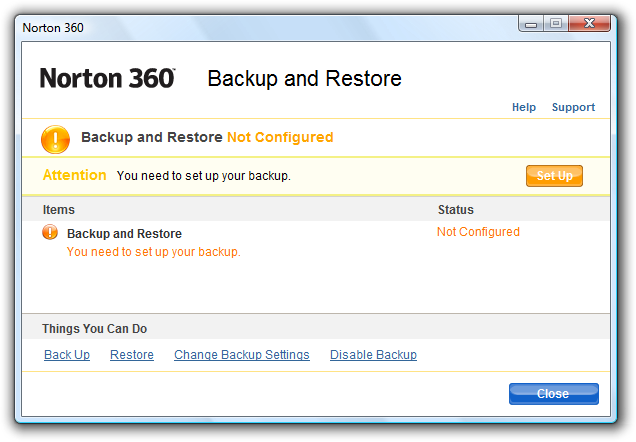Click the orange 'You need to set up your backup' message
The image size is (636, 442).
[154, 252]
